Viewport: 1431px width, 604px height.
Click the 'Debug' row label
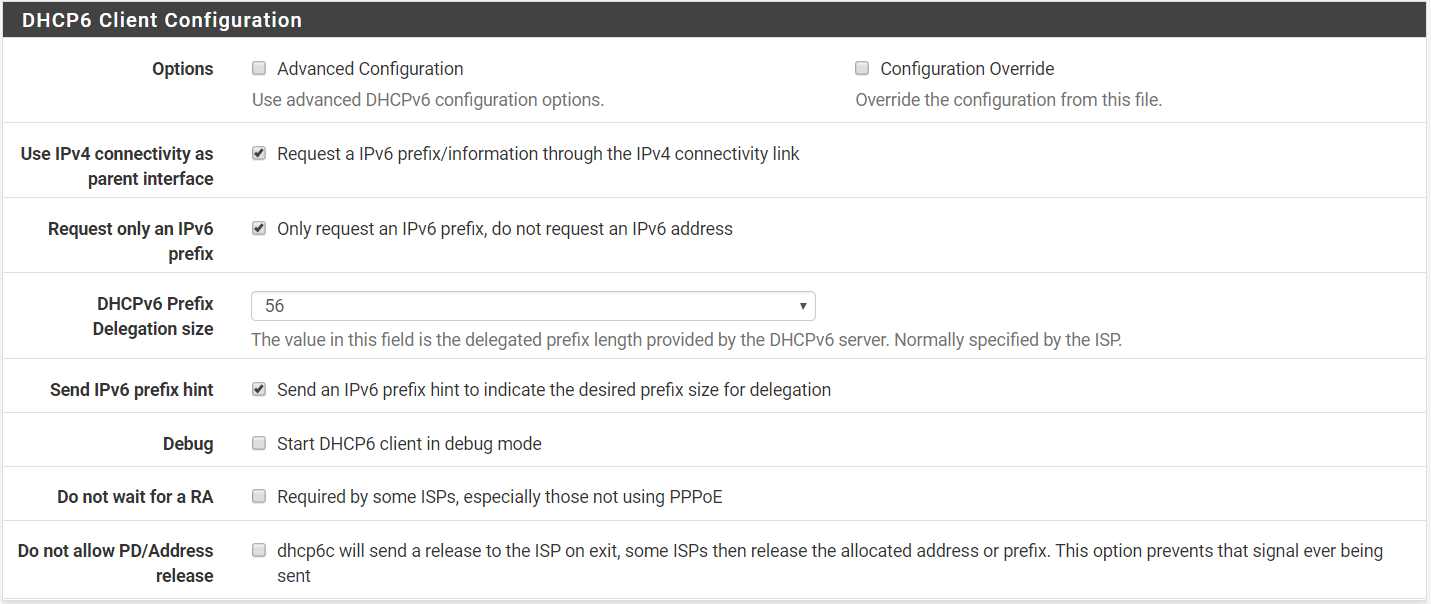coord(188,444)
